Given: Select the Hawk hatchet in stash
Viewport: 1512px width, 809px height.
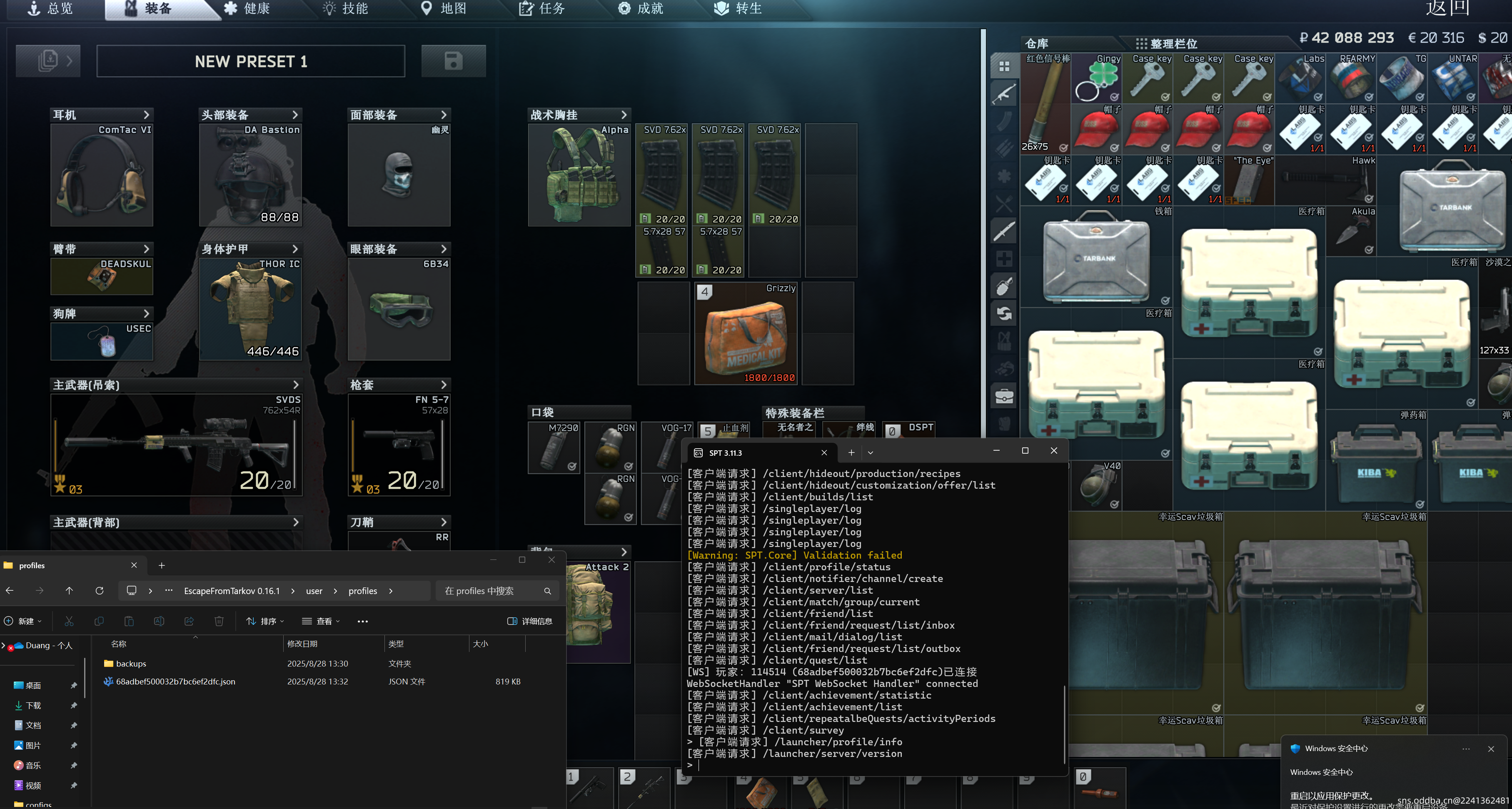Looking at the screenshot, I should click(1325, 180).
